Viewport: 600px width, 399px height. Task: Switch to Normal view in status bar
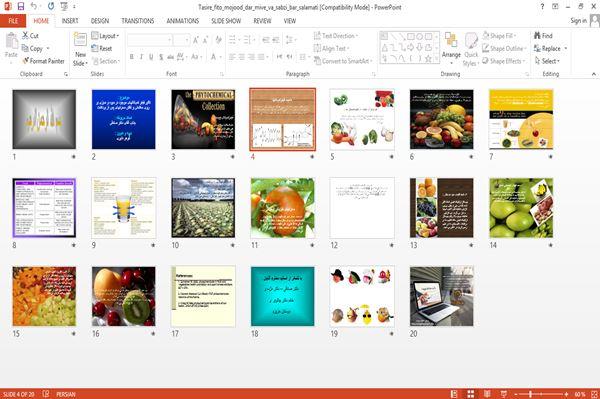[454, 394]
